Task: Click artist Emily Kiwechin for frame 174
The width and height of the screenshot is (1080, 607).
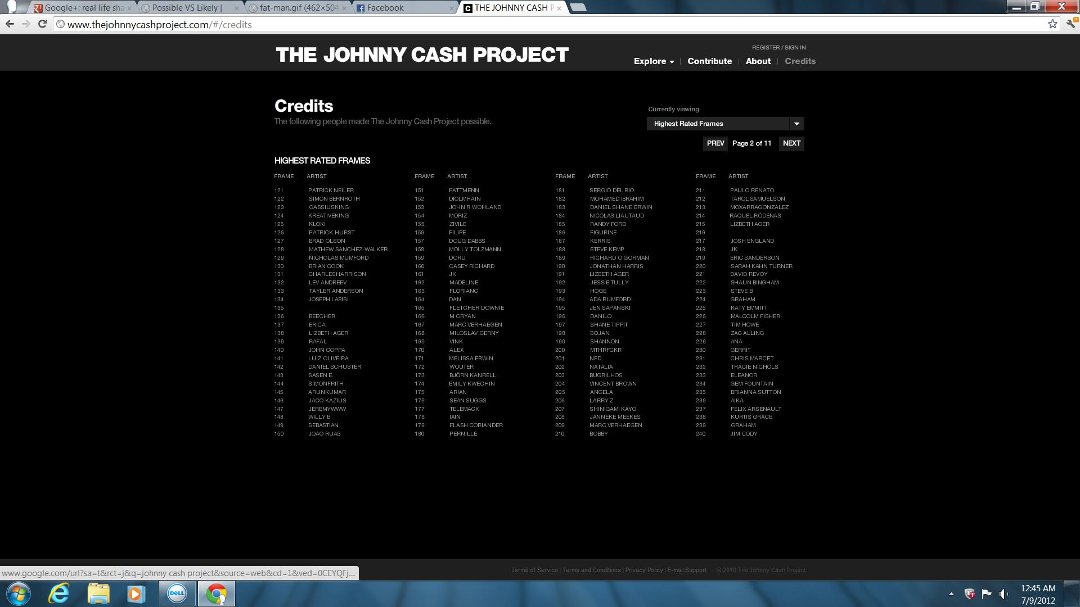Action: 471,384
